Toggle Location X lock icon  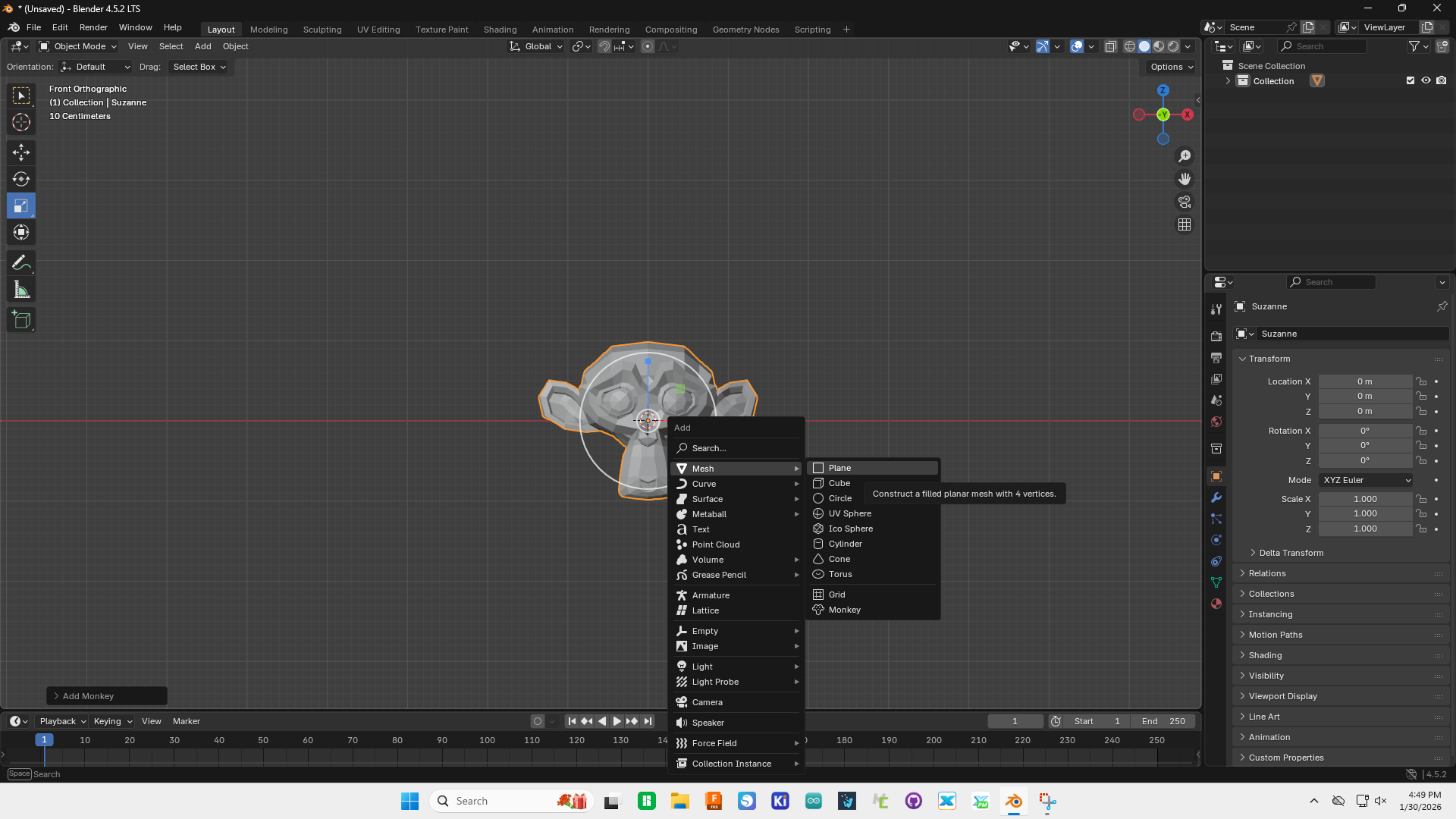tap(1422, 381)
